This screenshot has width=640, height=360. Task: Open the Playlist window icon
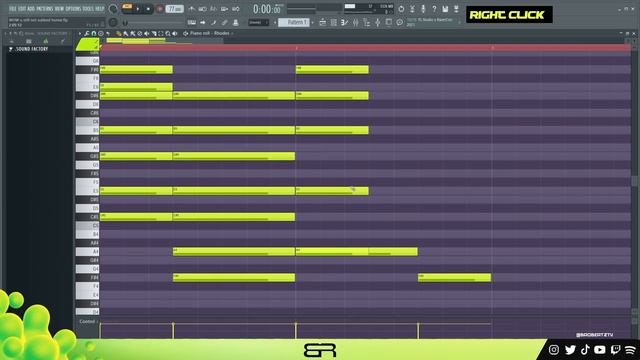tap(322, 22)
